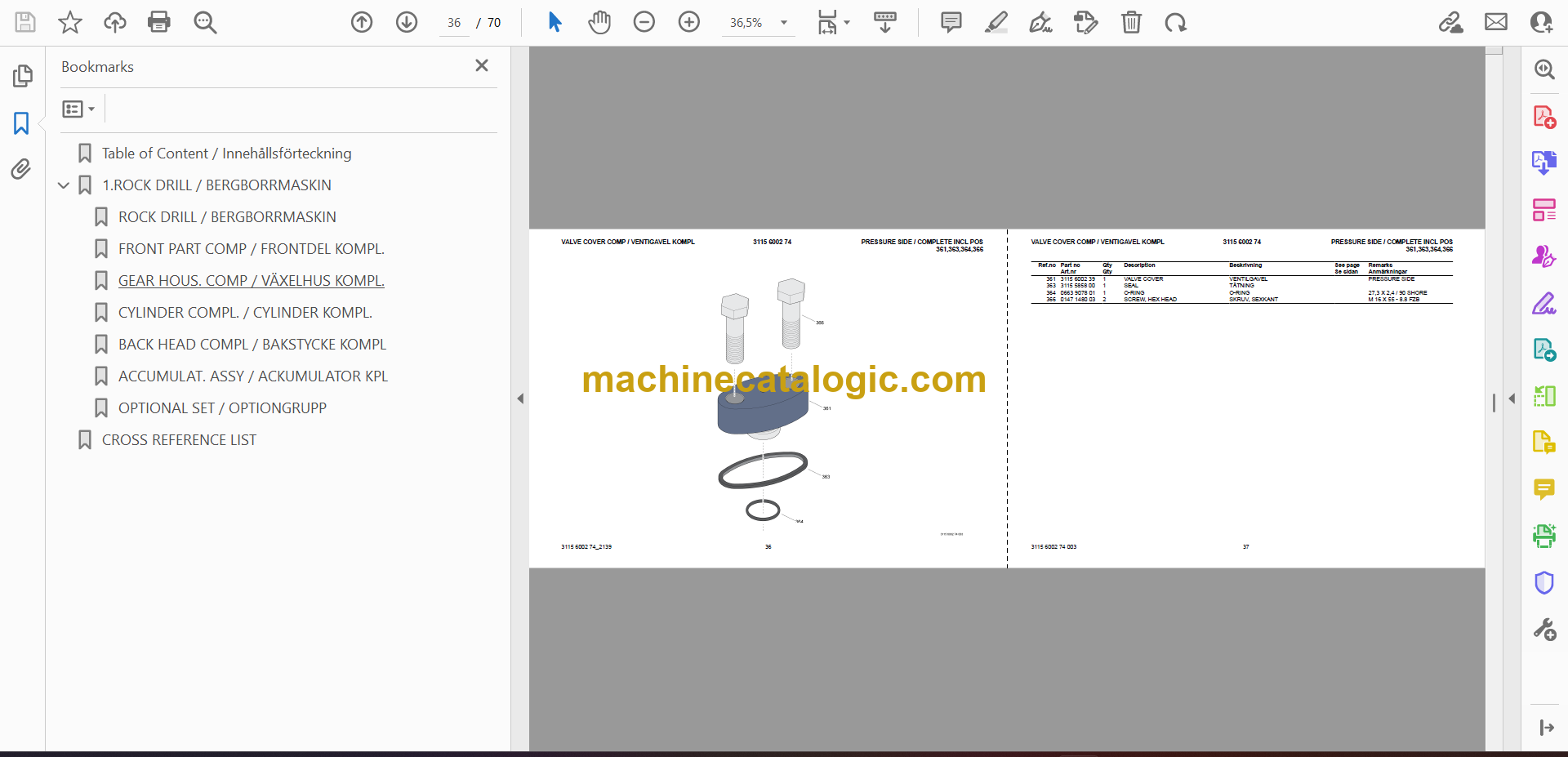Image resolution: width=1568 pixels, height=757 pixels.
Task: Add document to favorites with star icon
Action: click(x=70, y=22)
